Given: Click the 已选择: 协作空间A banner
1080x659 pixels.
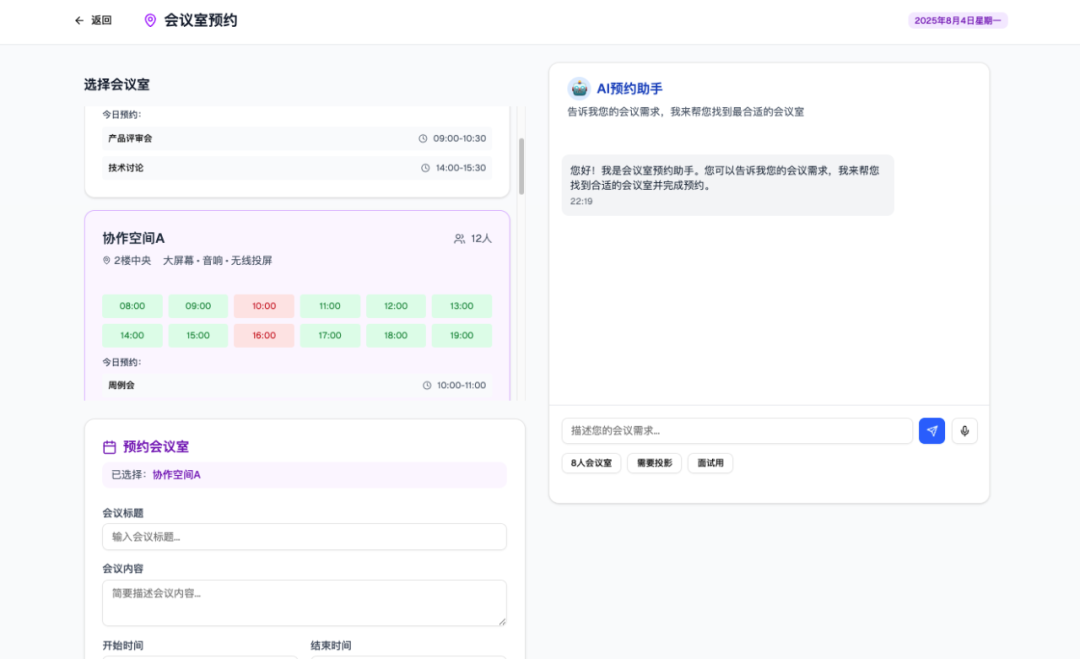Looking at the screenshot, I should tap(304, 475).
